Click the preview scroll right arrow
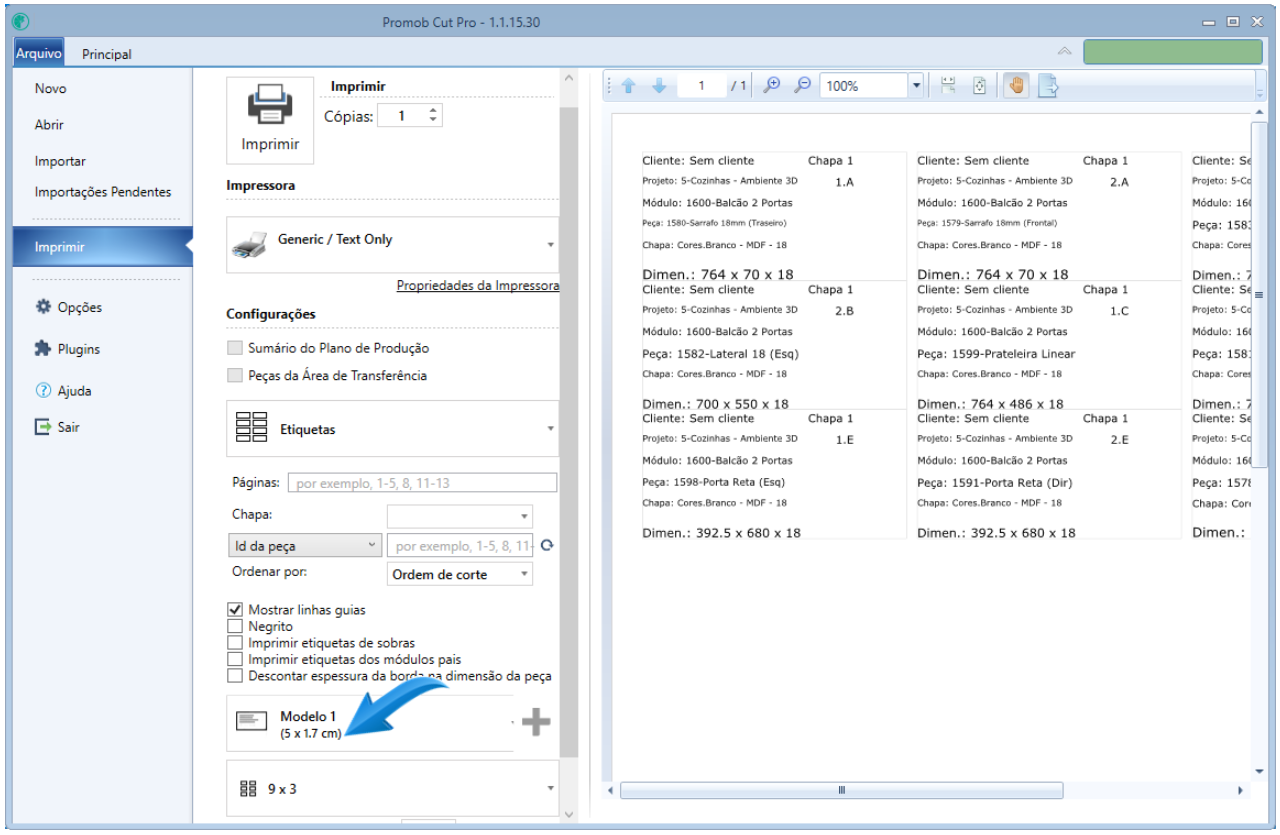Viewport: 1280px width, 835px height. tap(1241, 790)
